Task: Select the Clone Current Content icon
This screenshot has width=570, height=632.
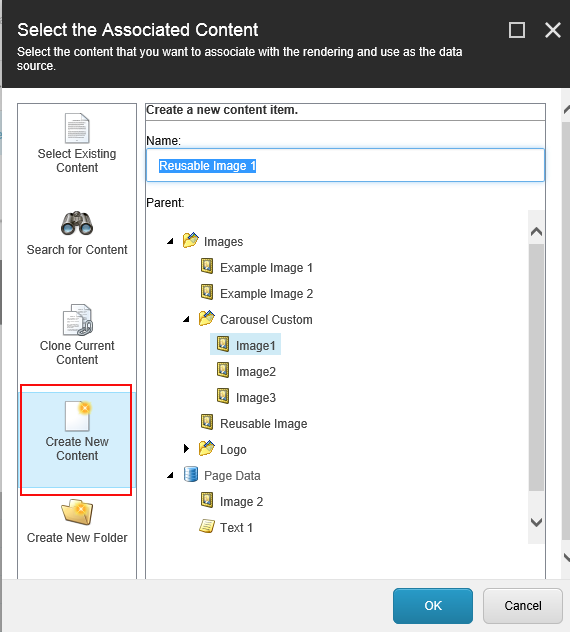Action: coord(78,320)
